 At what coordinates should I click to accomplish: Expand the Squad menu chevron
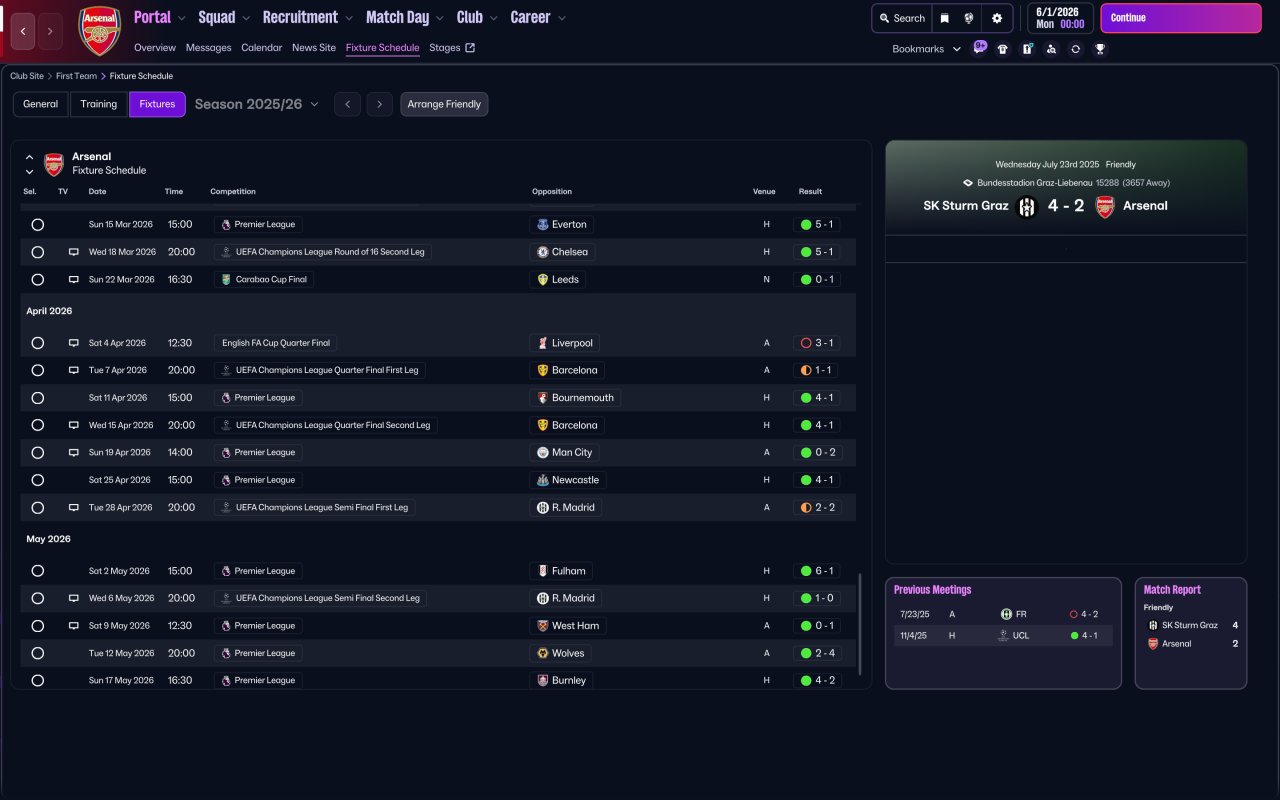coord(243,18)
